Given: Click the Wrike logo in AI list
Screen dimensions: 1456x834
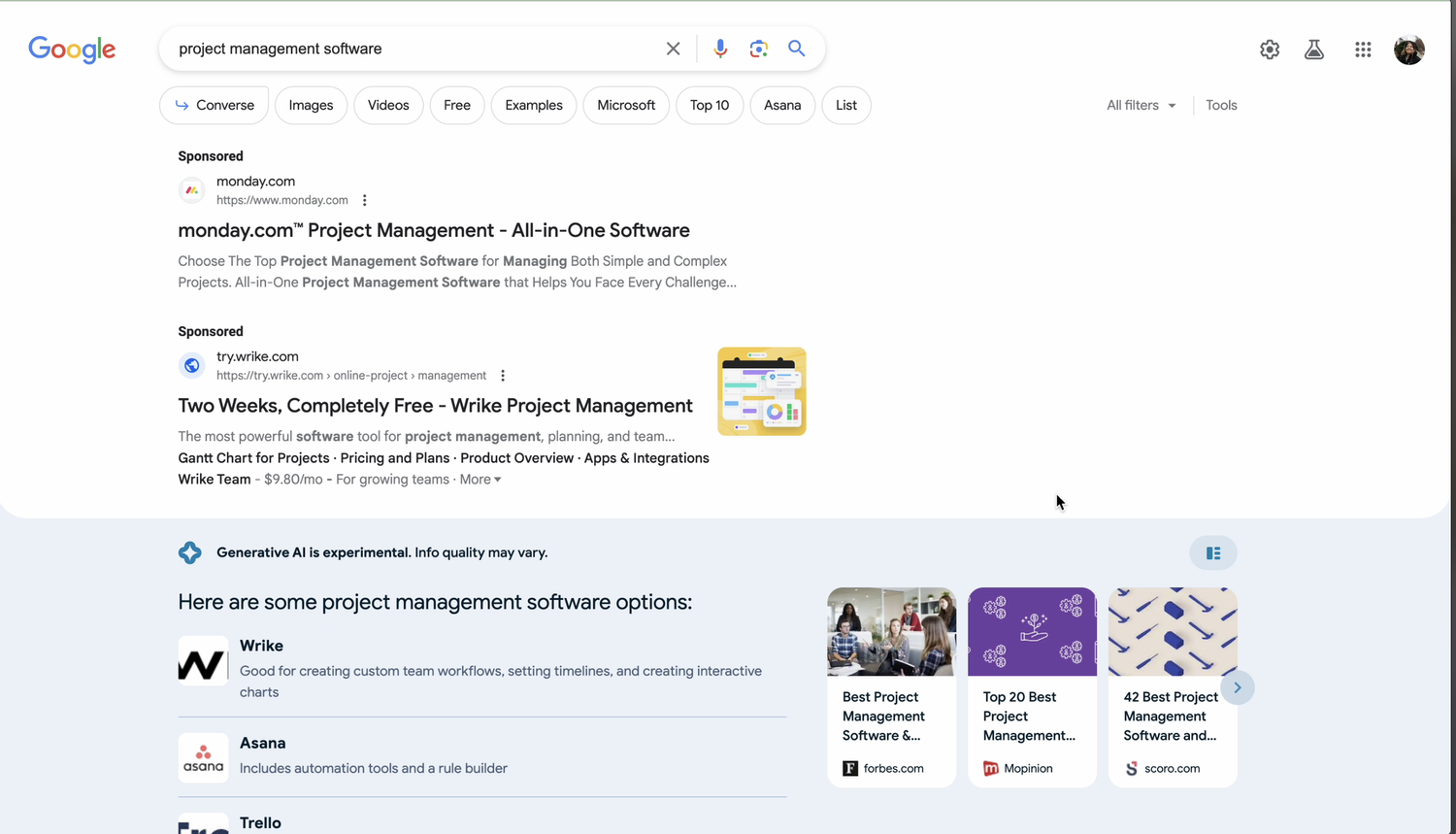Looking at the screenshot, I should [x=203, y=661].
